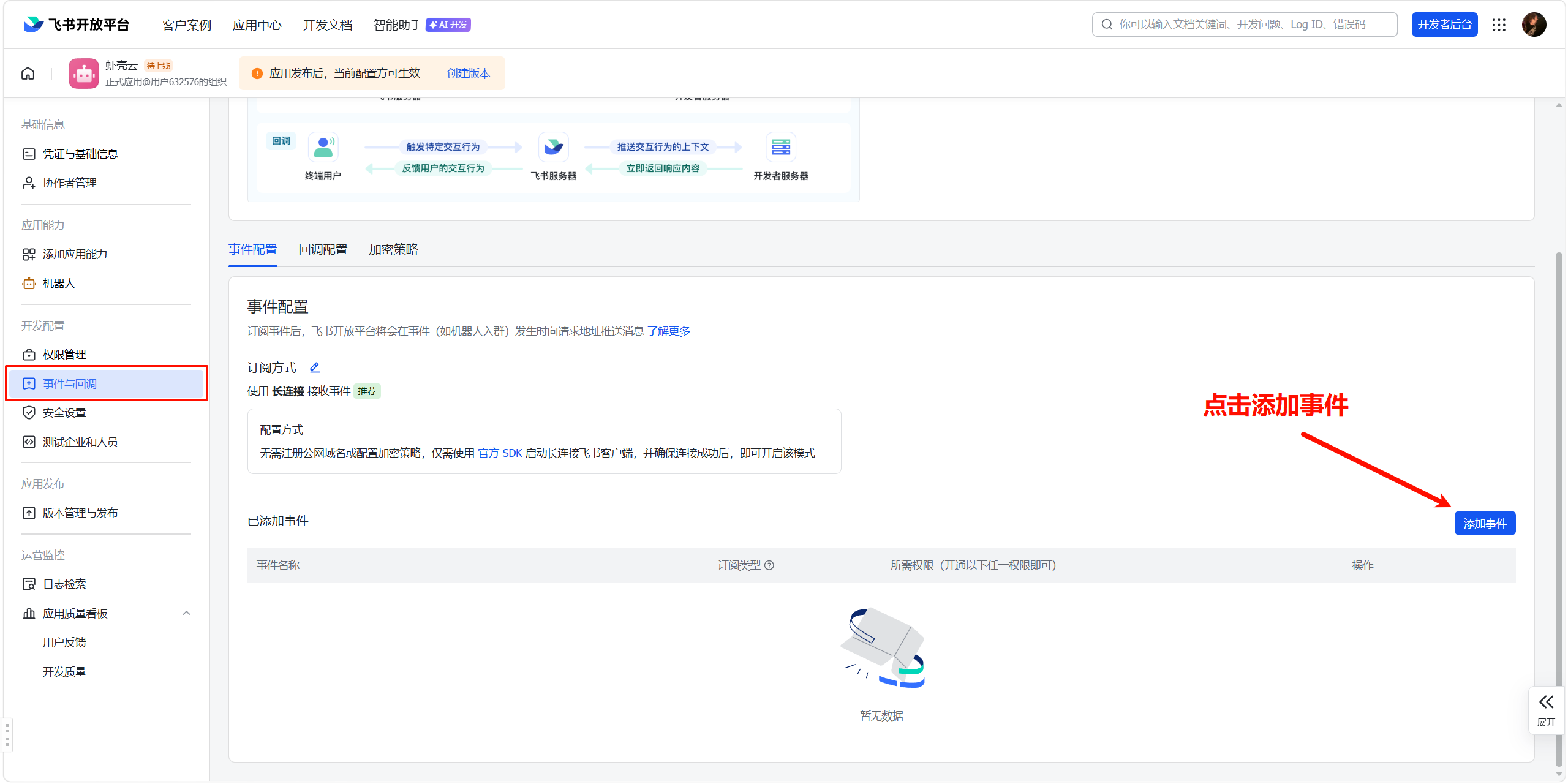Open the 开发文档 top menu
1568x784 pixels.
[328, 25]
